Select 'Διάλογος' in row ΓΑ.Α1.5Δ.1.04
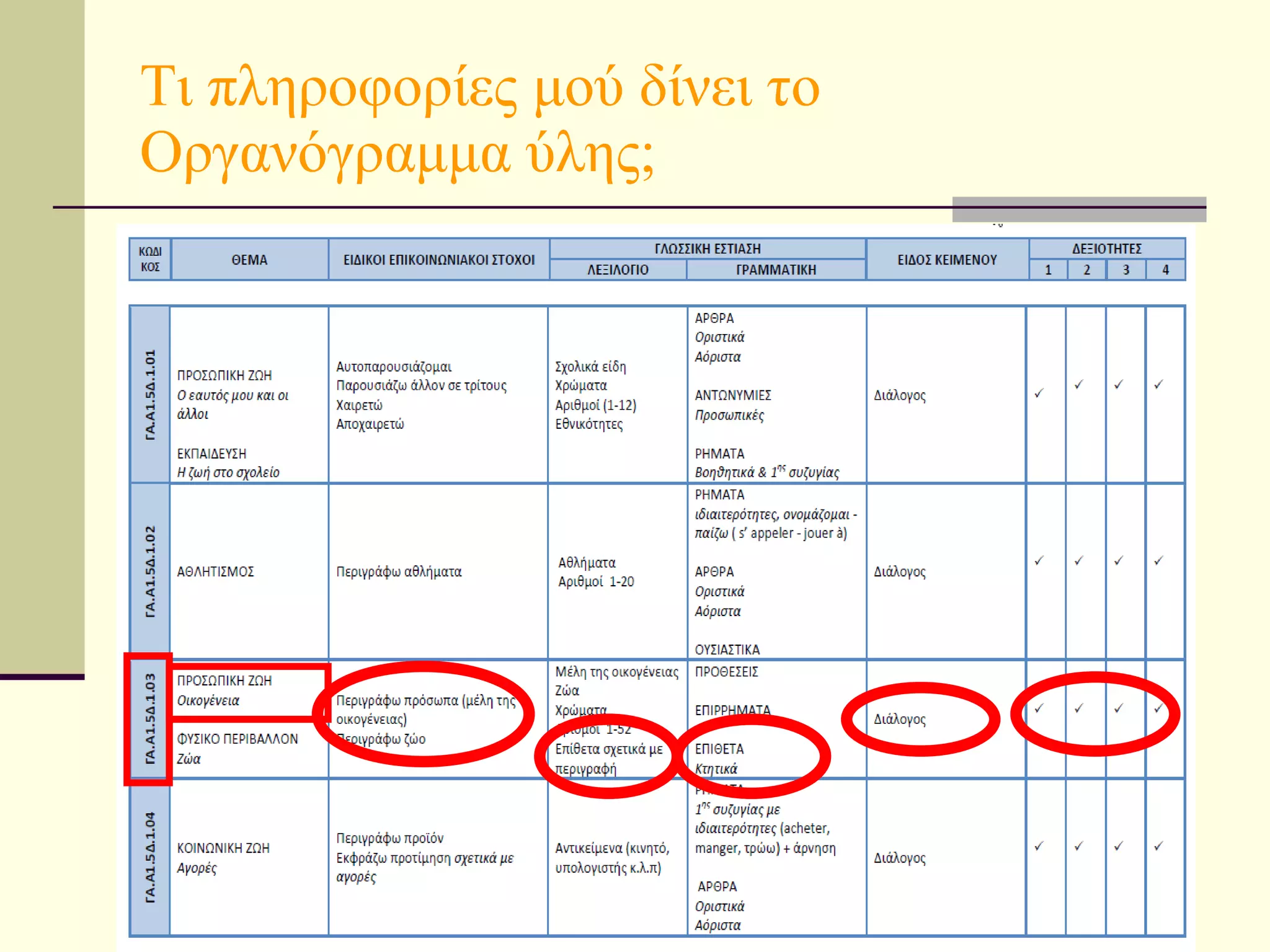 tap(899, 858)
